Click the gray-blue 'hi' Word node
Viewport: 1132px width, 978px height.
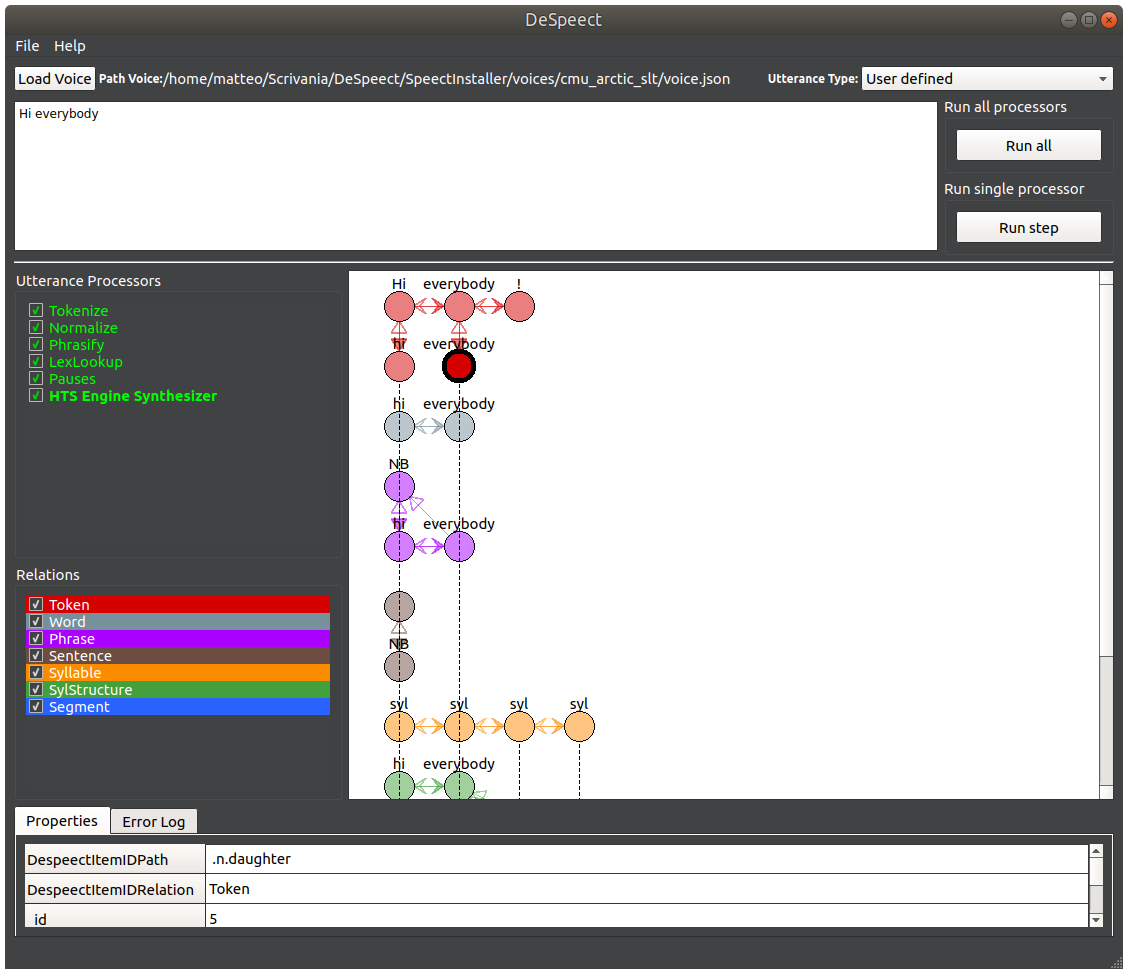[x=399, y=427]
